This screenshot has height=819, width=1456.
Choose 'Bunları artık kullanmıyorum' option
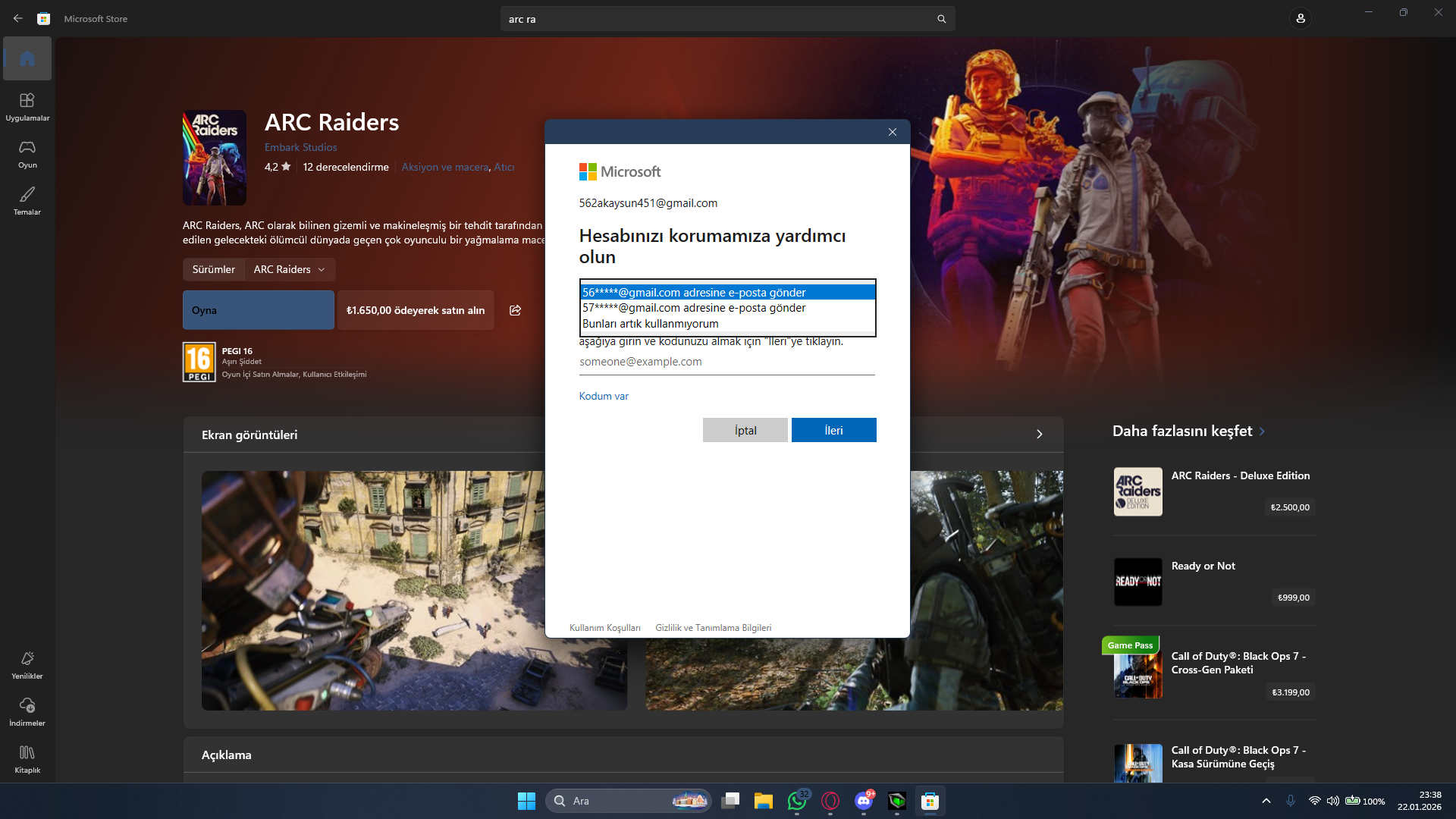click(x=728, y=324)
